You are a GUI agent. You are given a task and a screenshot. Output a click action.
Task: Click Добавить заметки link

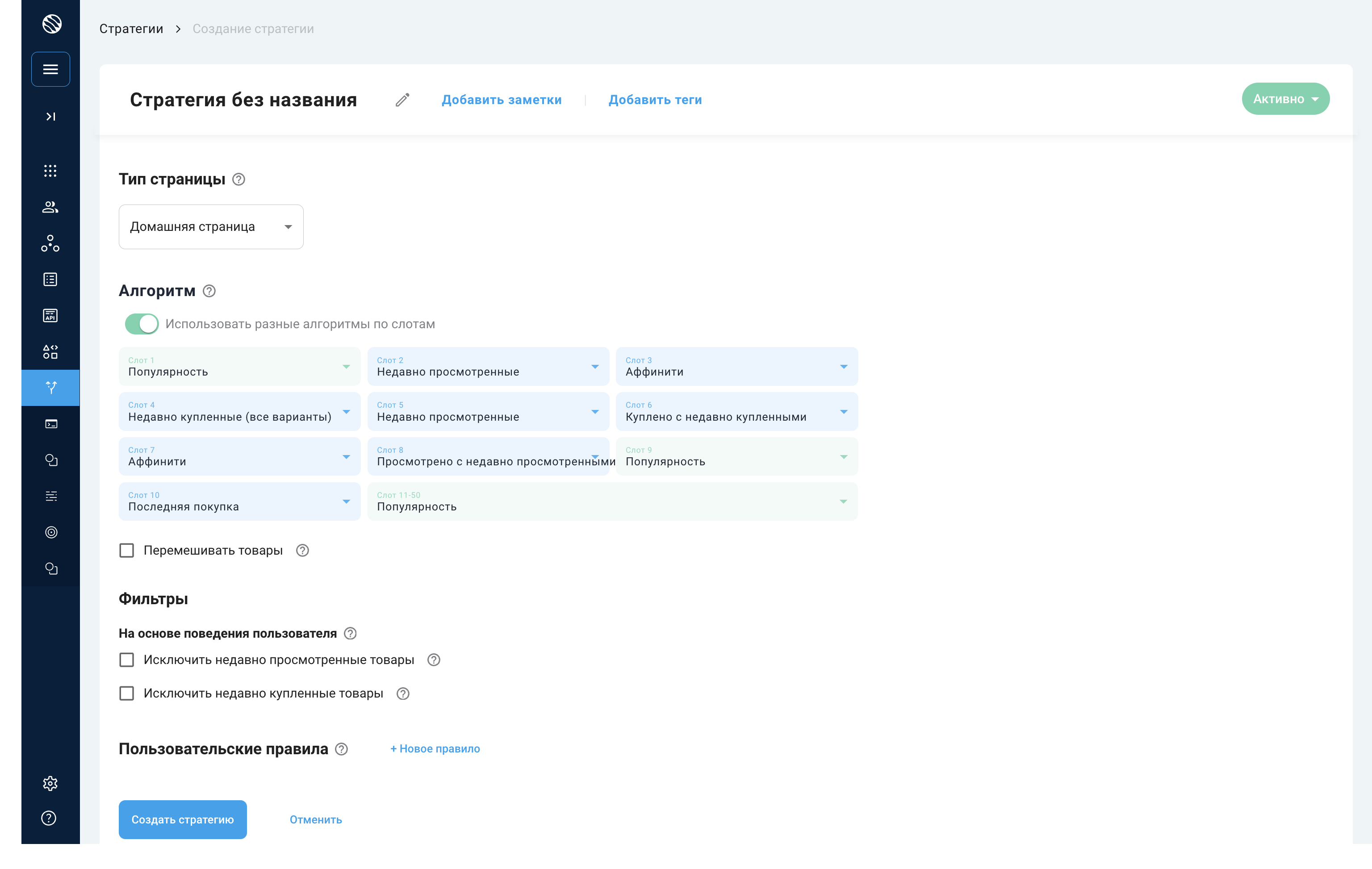(502, 100)
